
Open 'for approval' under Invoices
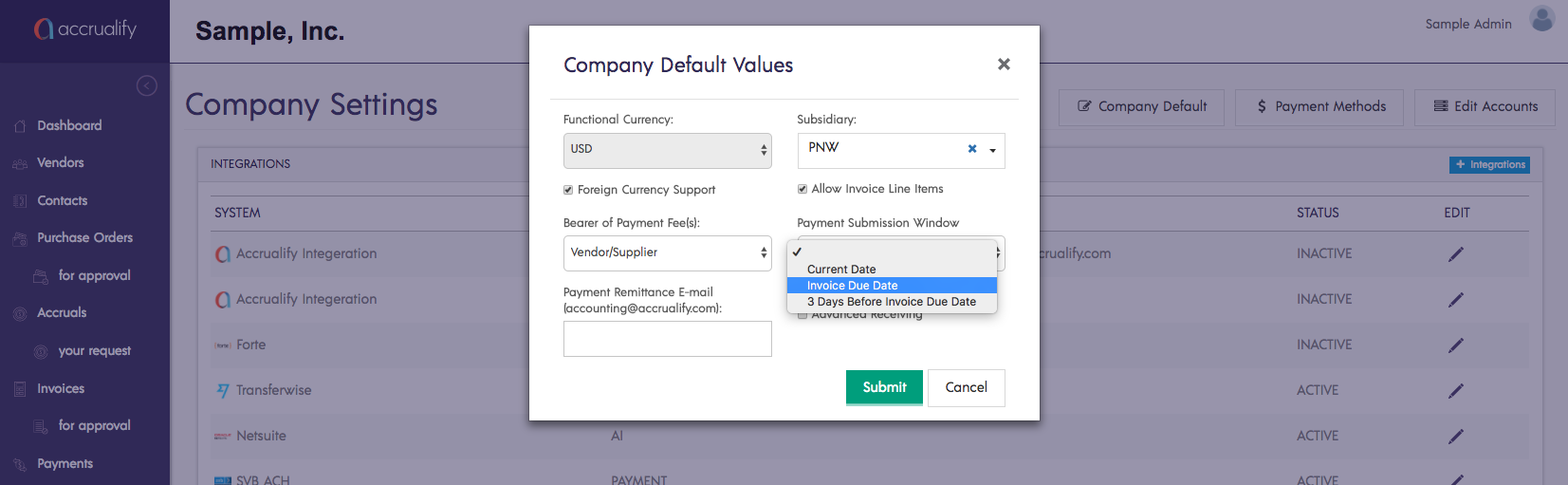click(x=95, y=425)
